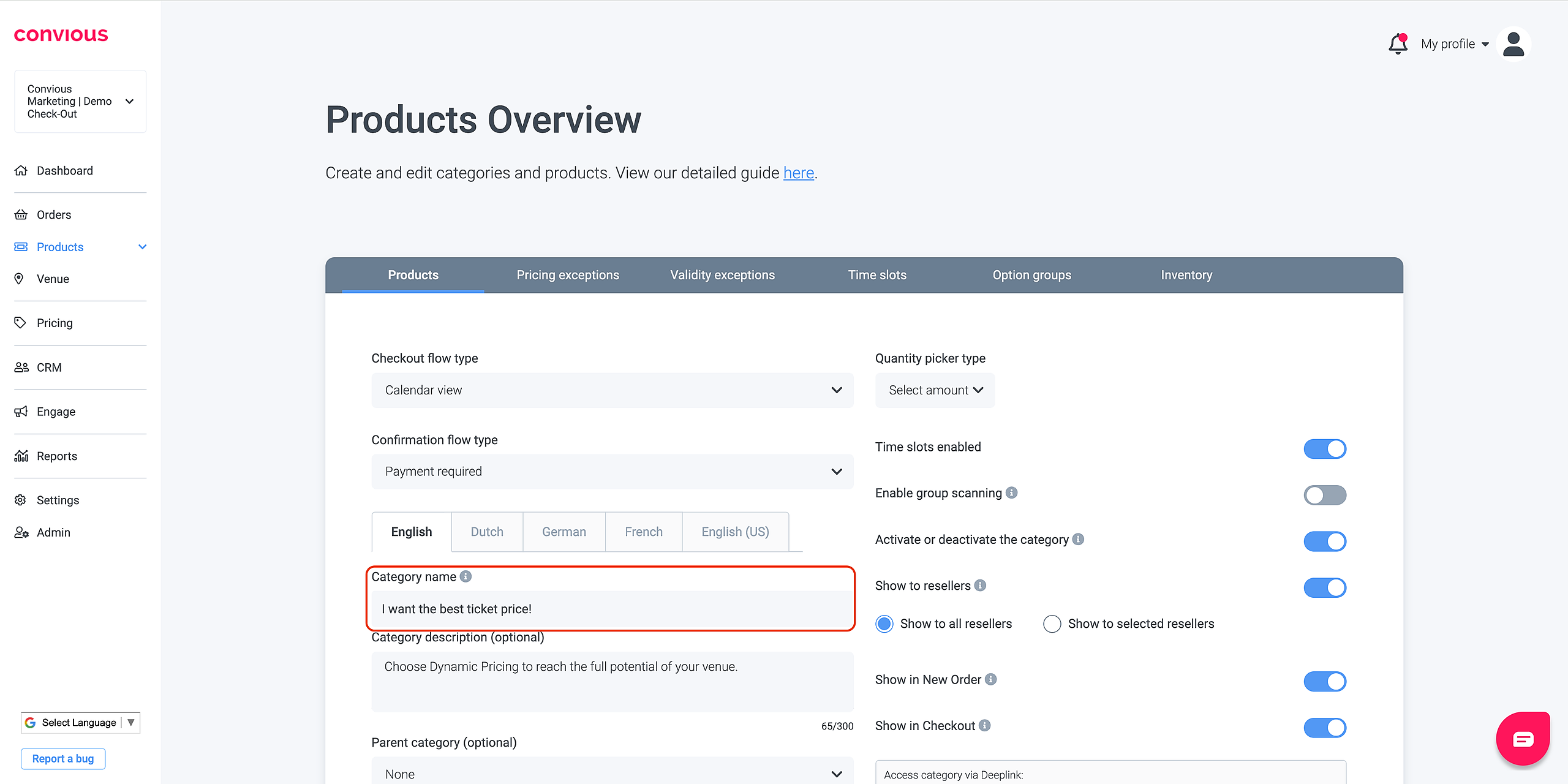Viewport: 1568px width, 784px height.
Task: Expand the Convious Marketing account selector
Action: [80, 102]
